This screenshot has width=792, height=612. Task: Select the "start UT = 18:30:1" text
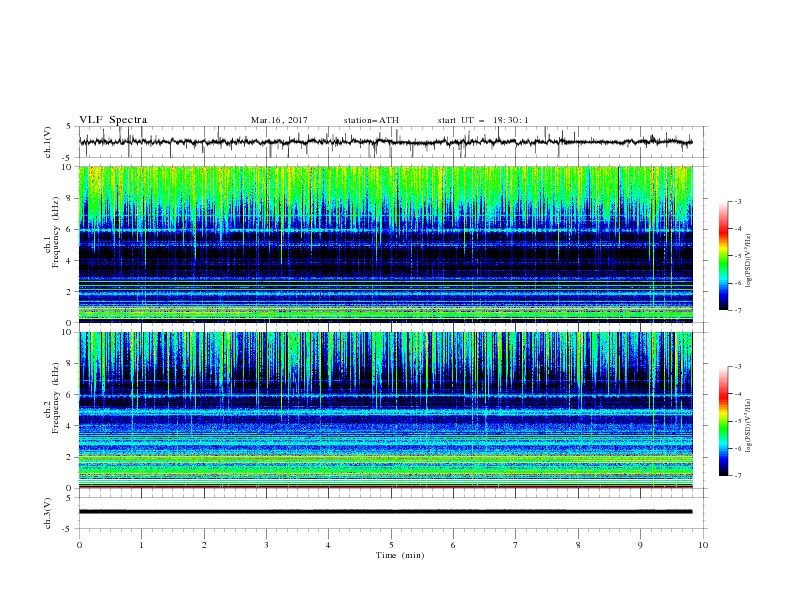483,120
